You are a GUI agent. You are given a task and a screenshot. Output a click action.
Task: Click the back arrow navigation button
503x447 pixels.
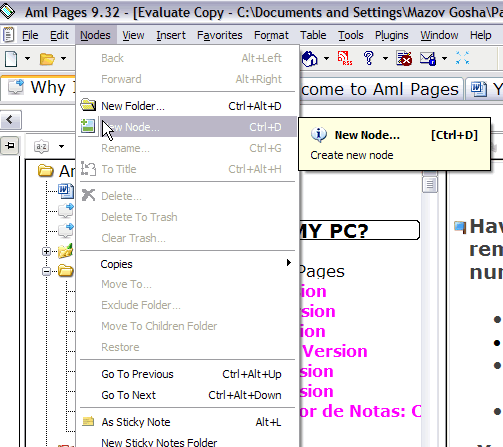click(x=10, y=120)
